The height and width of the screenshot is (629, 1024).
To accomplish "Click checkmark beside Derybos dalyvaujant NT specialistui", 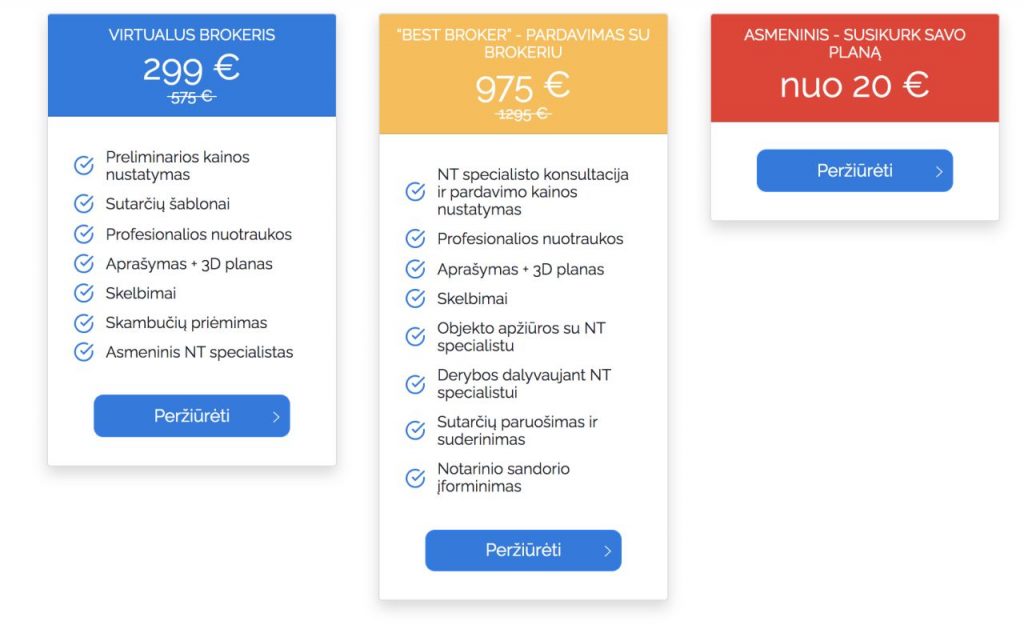I will 415,384.
